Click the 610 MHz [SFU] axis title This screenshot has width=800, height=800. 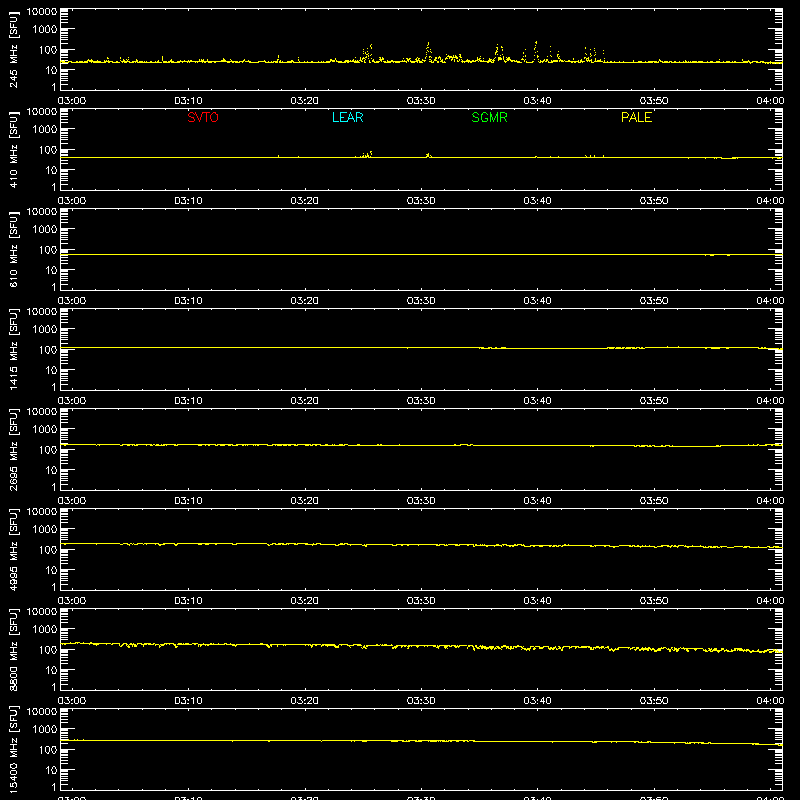(x=13, y=249)
